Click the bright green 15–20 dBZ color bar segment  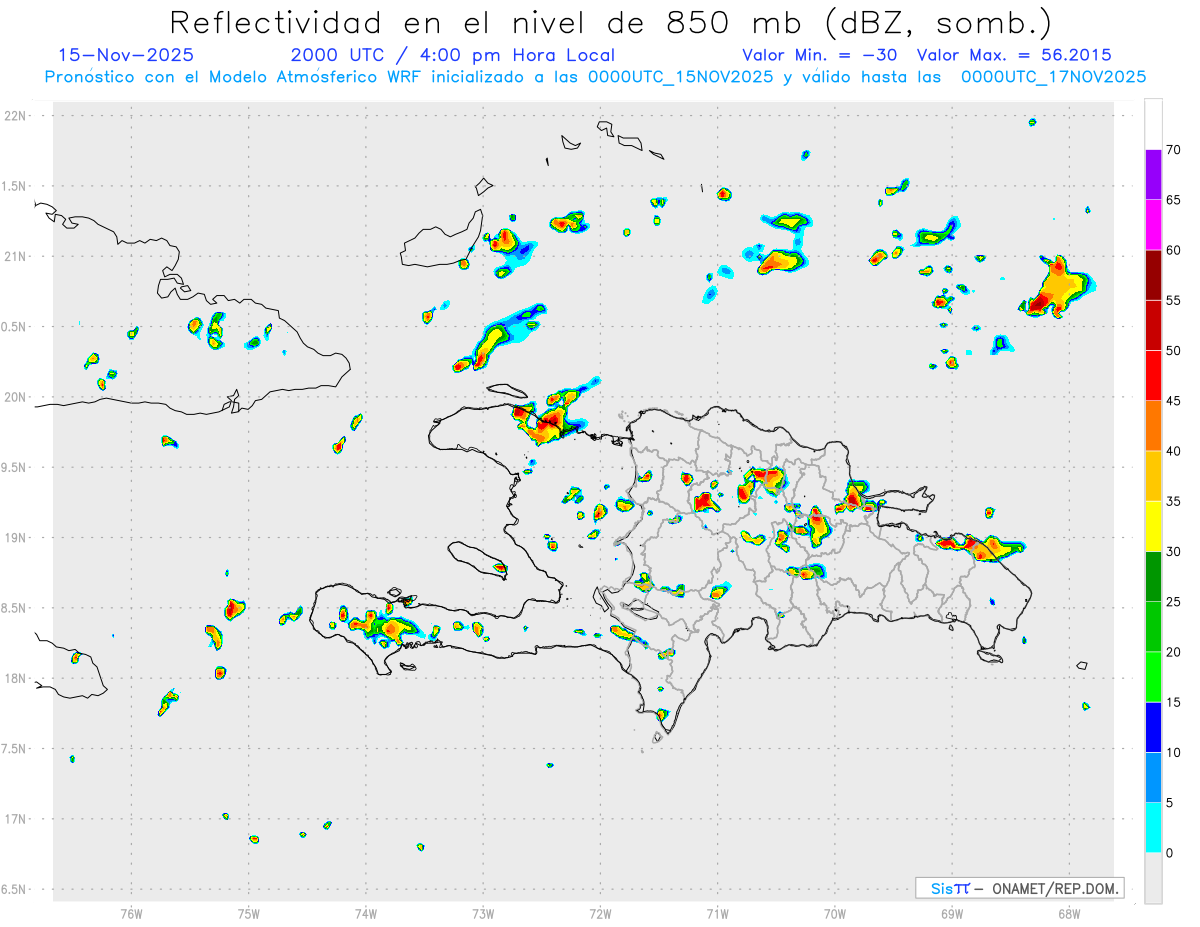(x=1153, y=677)
